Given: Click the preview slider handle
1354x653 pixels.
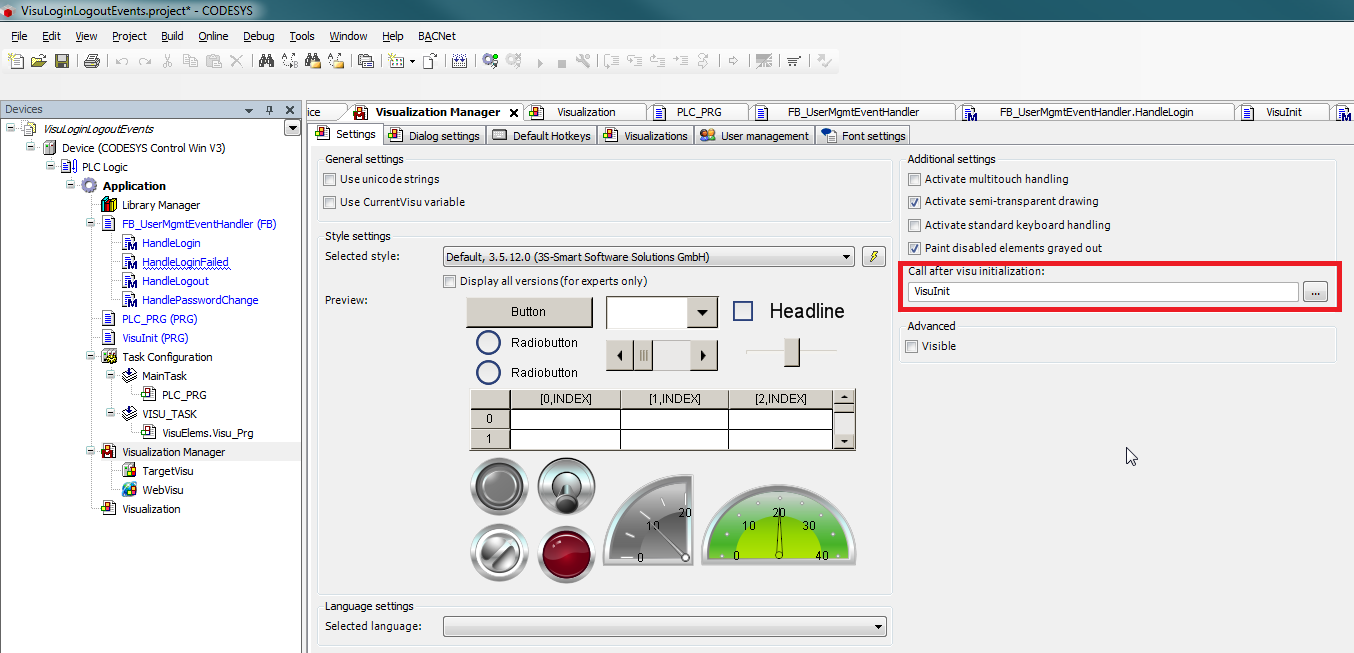Looking at the screenshot, I should click(792, 352).
